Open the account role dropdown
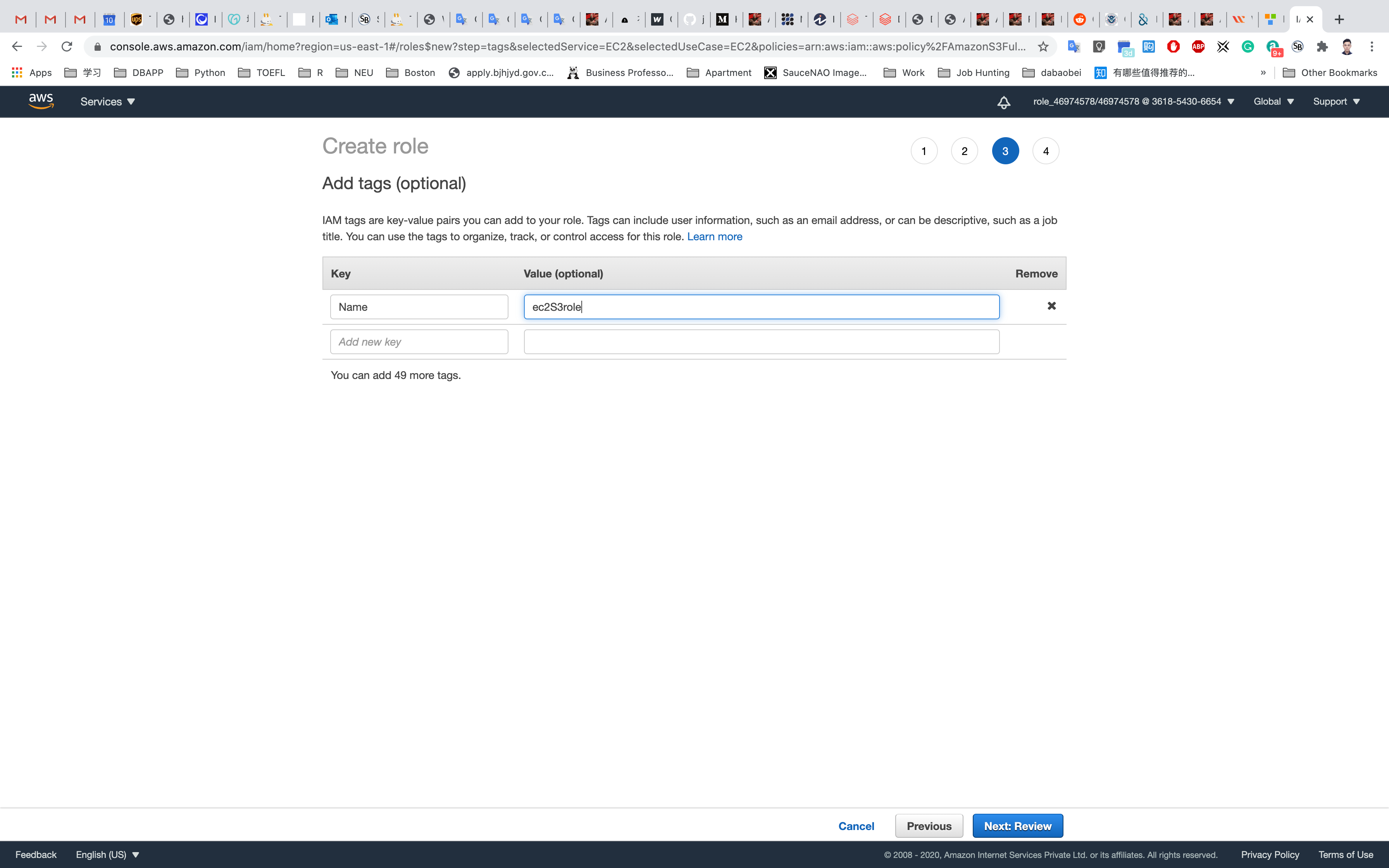The image size is (1389, 868). pos(1133,102)
